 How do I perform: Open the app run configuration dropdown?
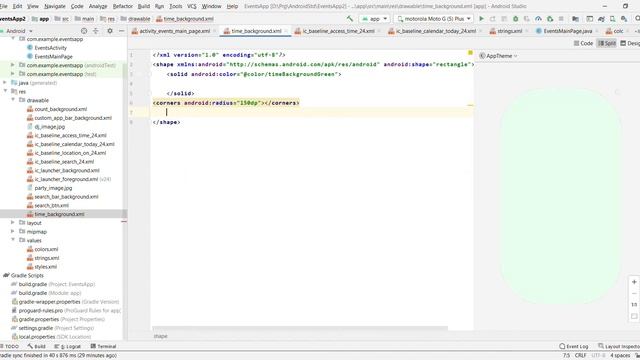click(374, 19)
